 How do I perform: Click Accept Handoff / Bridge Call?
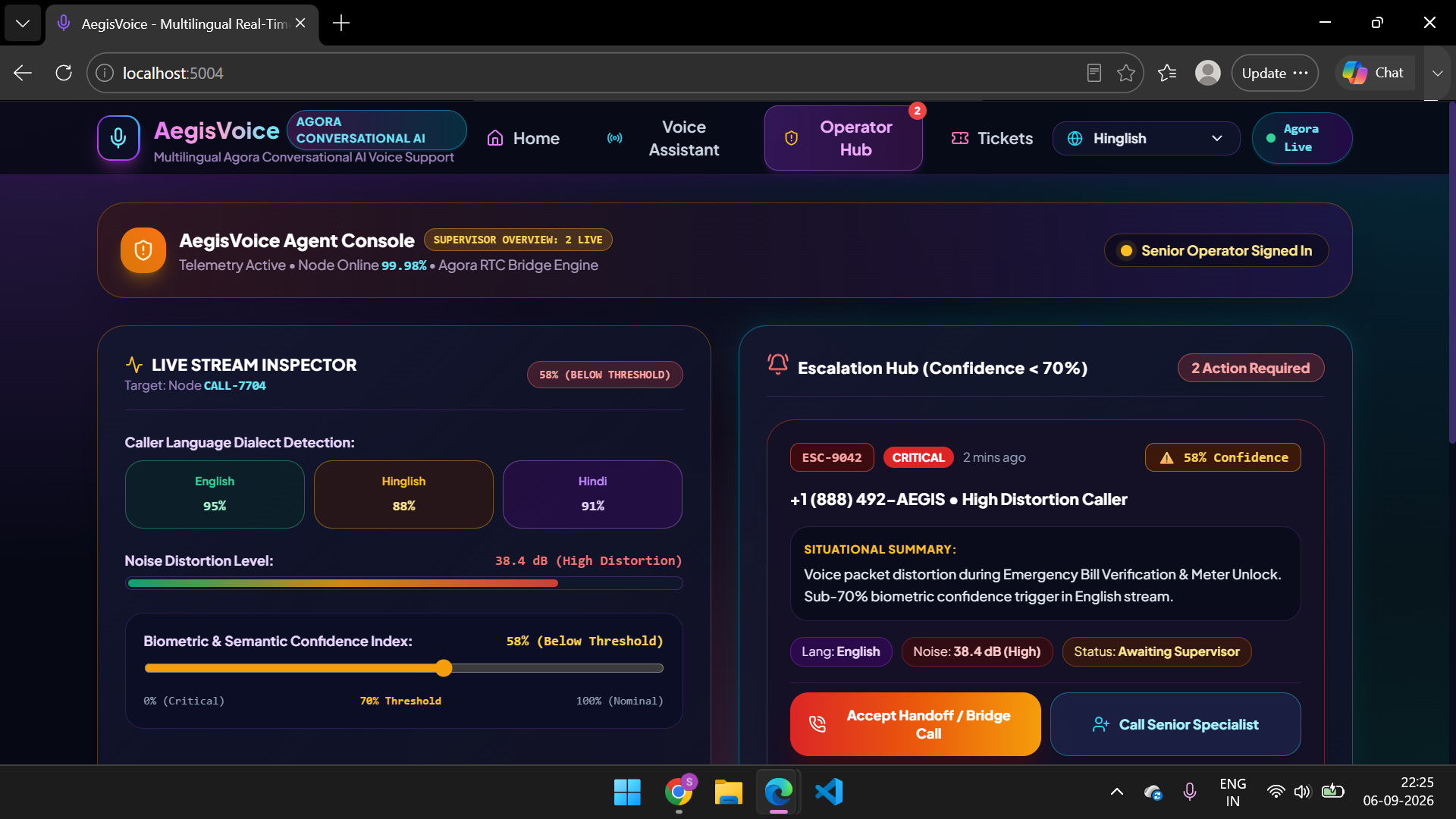[x=915, y=724]
